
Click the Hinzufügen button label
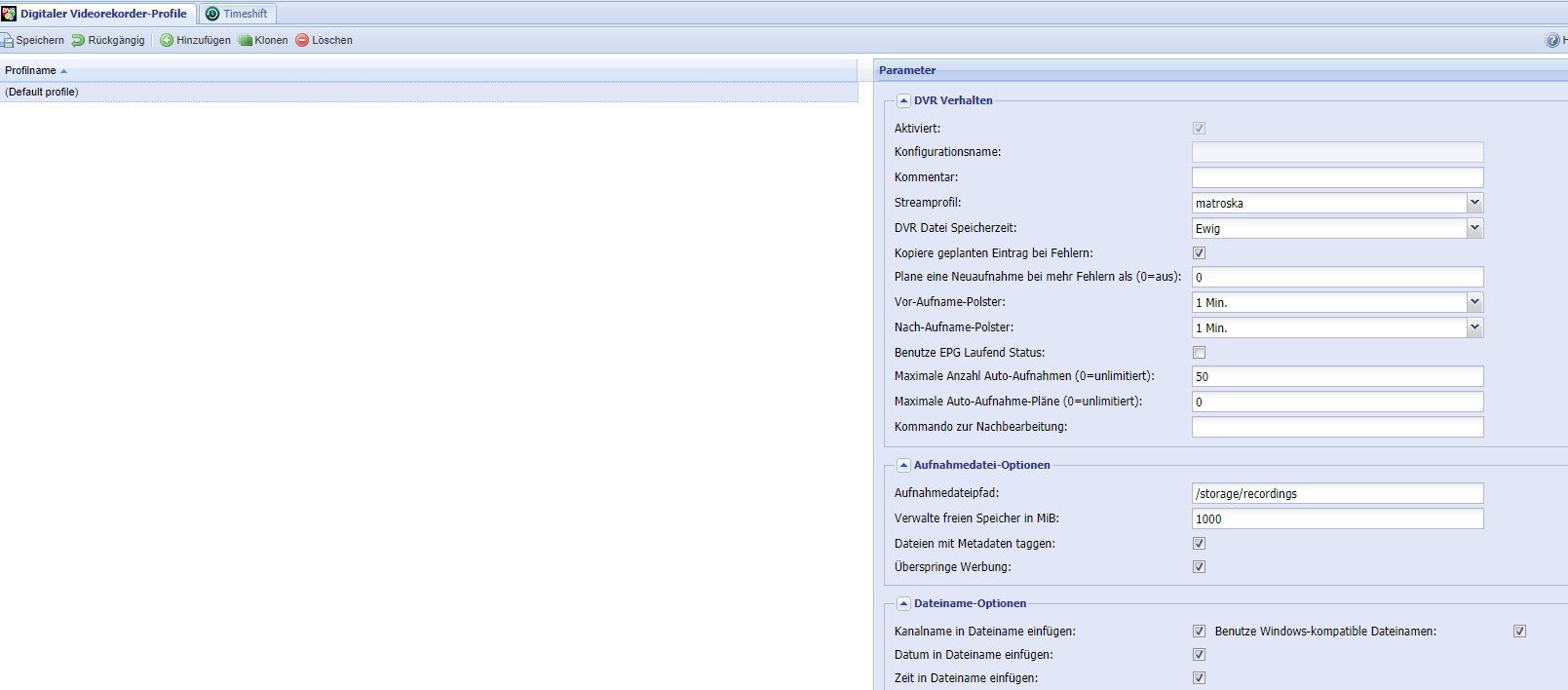click(204, 40)
